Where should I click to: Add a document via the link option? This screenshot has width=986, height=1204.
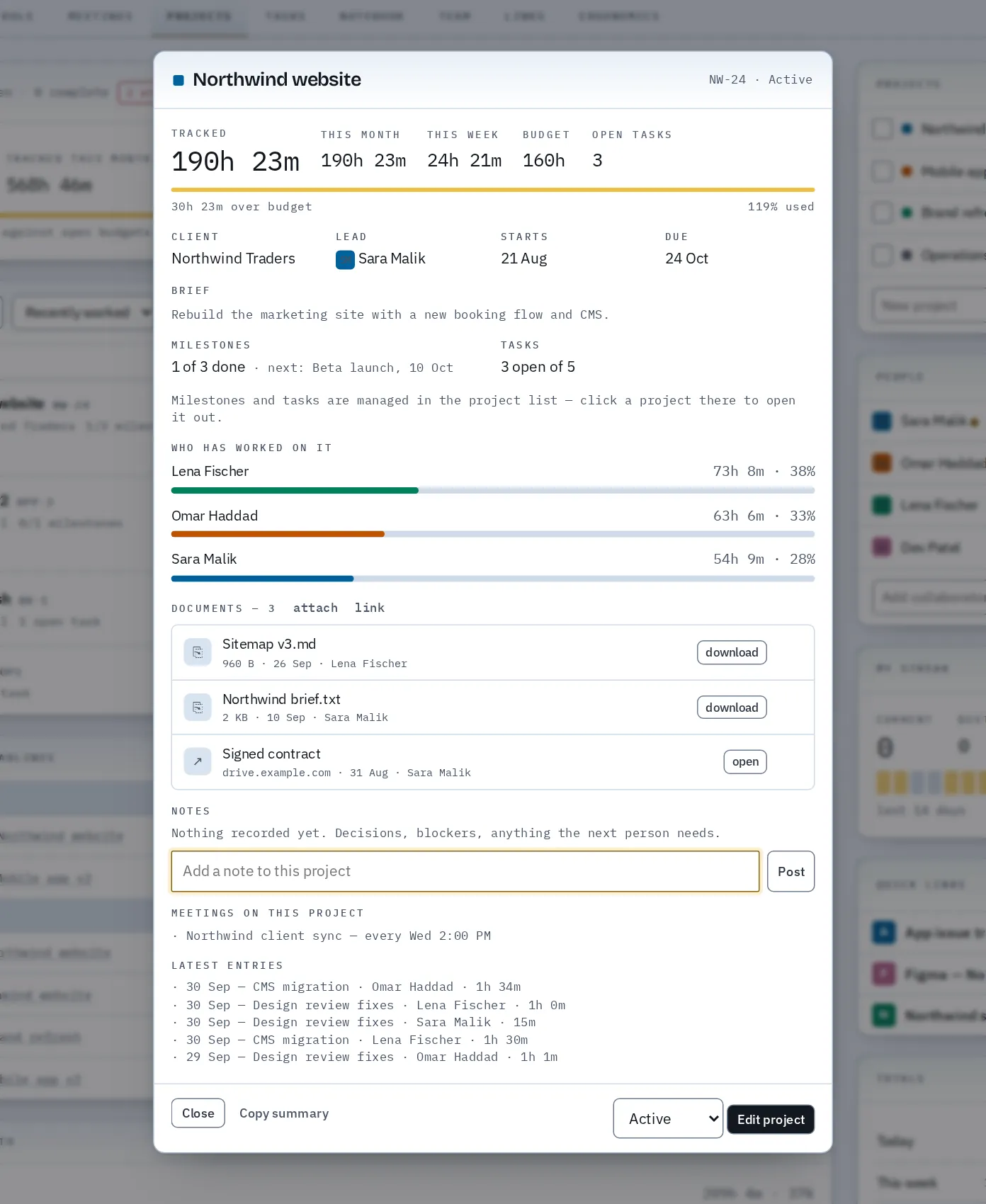[x=370, y=608]
